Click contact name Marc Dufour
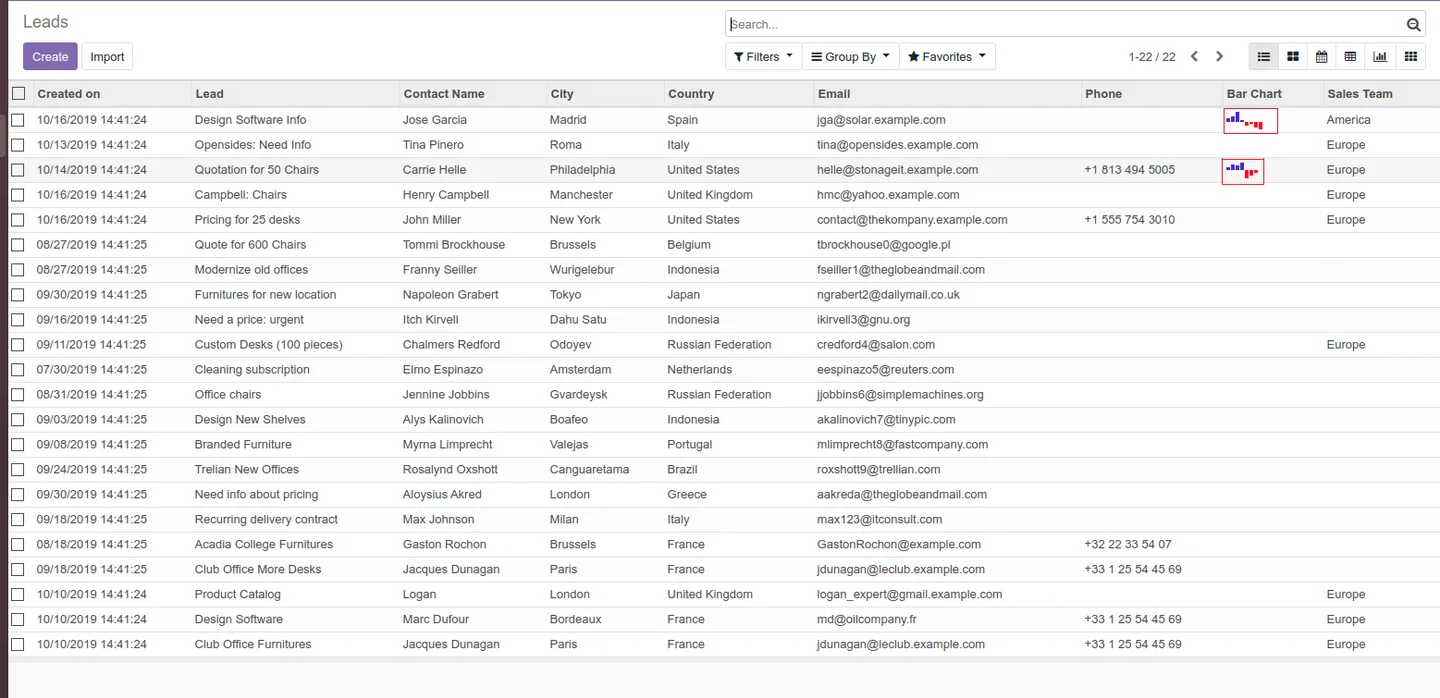This screenshot has width=1440, height=698. 436,620
